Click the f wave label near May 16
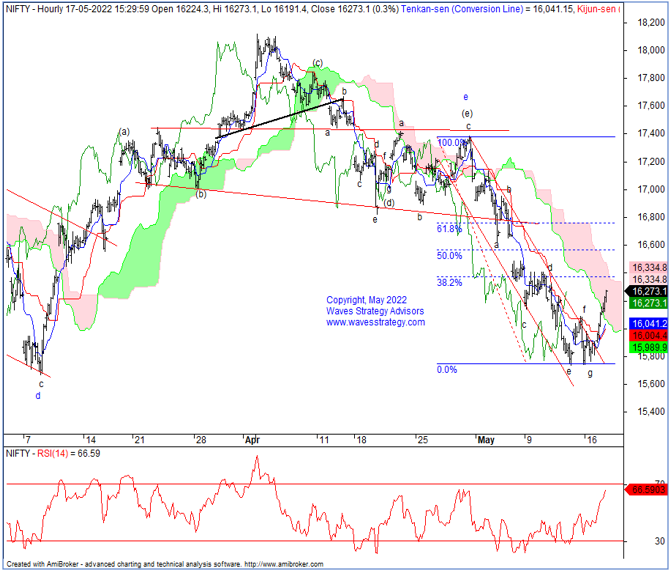672x572 pixels. (x=584, y=309)
